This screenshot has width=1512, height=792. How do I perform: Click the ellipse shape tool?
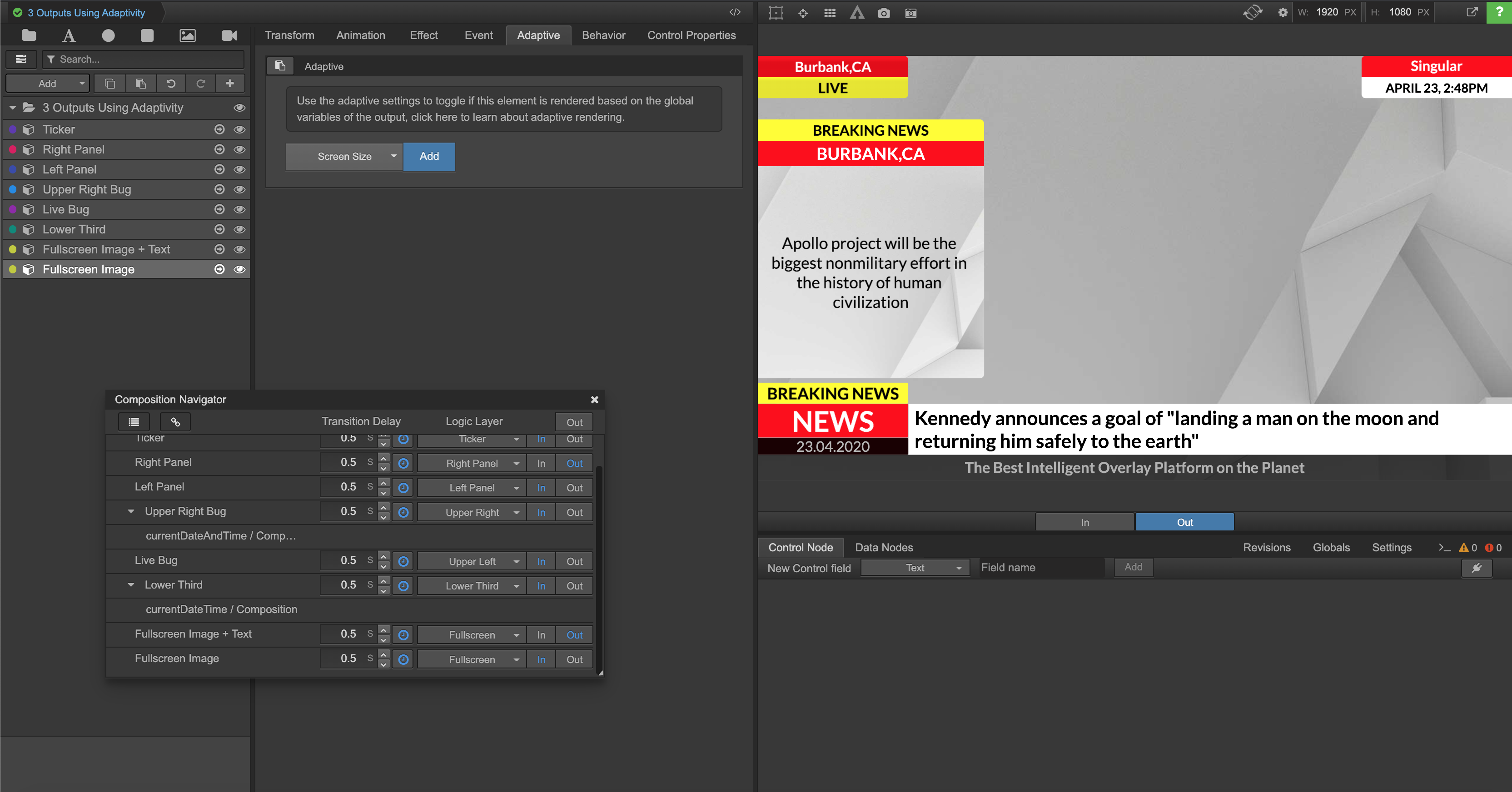(x=108, y=36)
